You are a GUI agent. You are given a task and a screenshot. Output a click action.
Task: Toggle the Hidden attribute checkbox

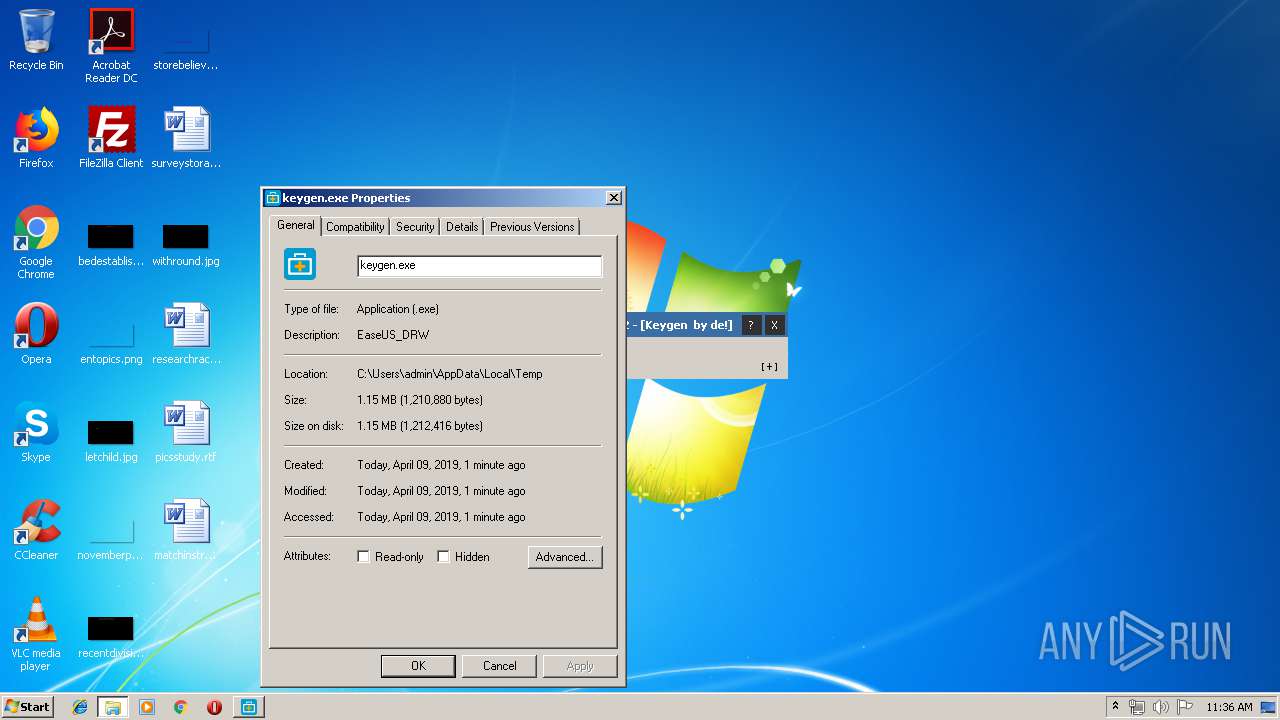click(x=443, y=557)
